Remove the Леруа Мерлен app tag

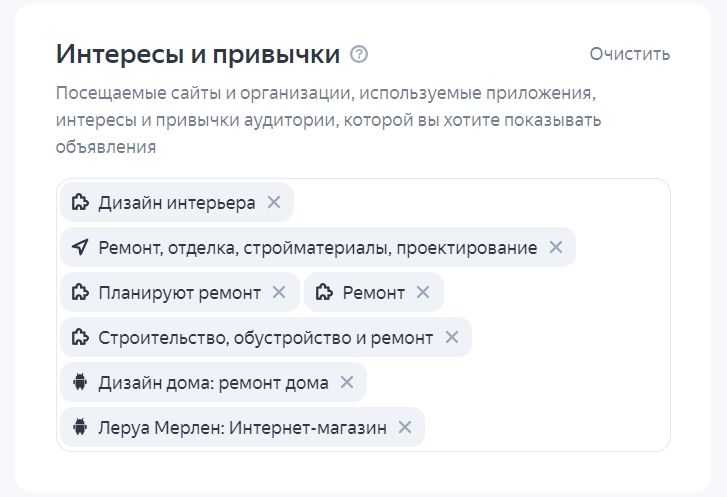405,427
